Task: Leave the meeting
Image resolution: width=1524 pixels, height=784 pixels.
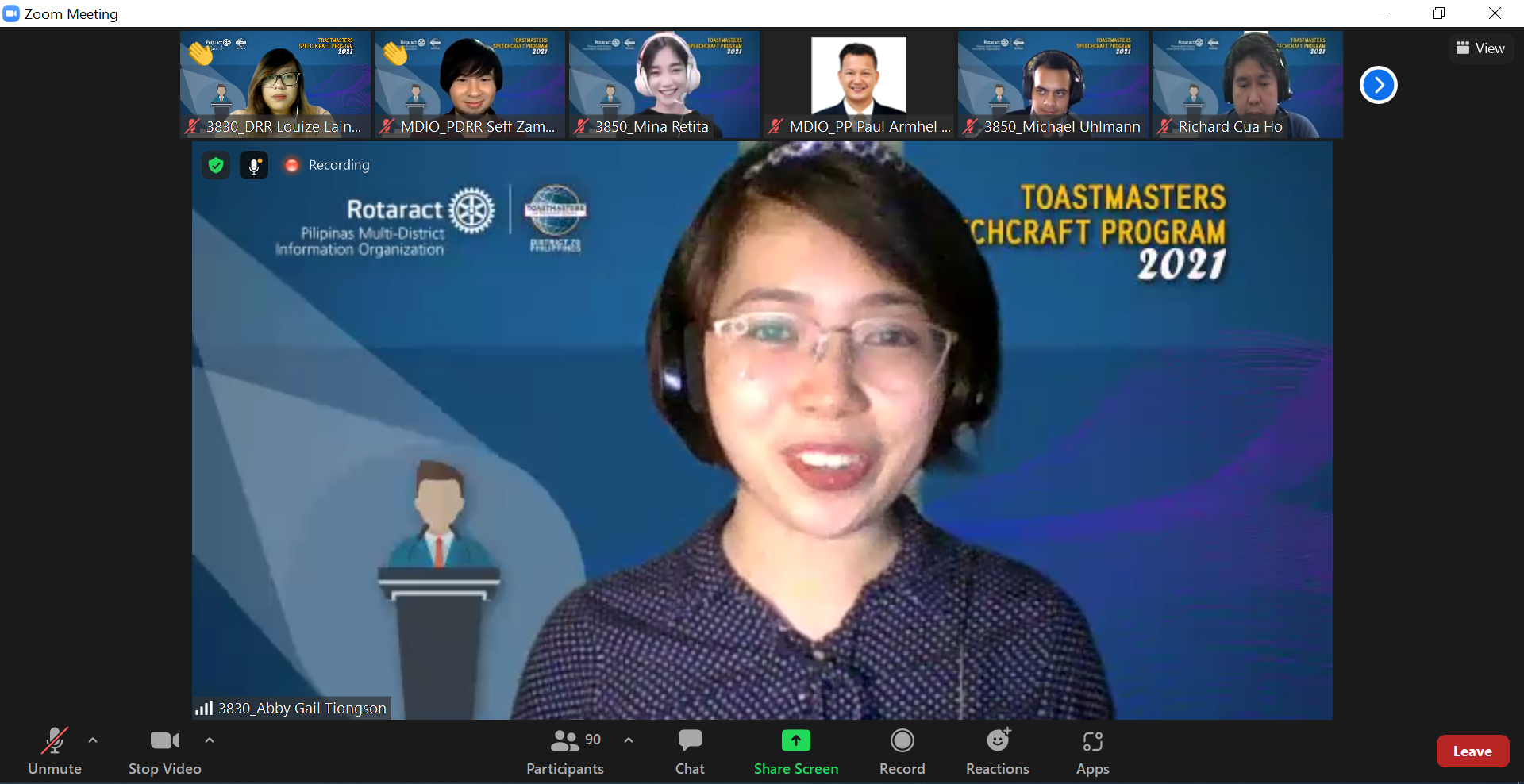Action: [x=1472, y=751]
